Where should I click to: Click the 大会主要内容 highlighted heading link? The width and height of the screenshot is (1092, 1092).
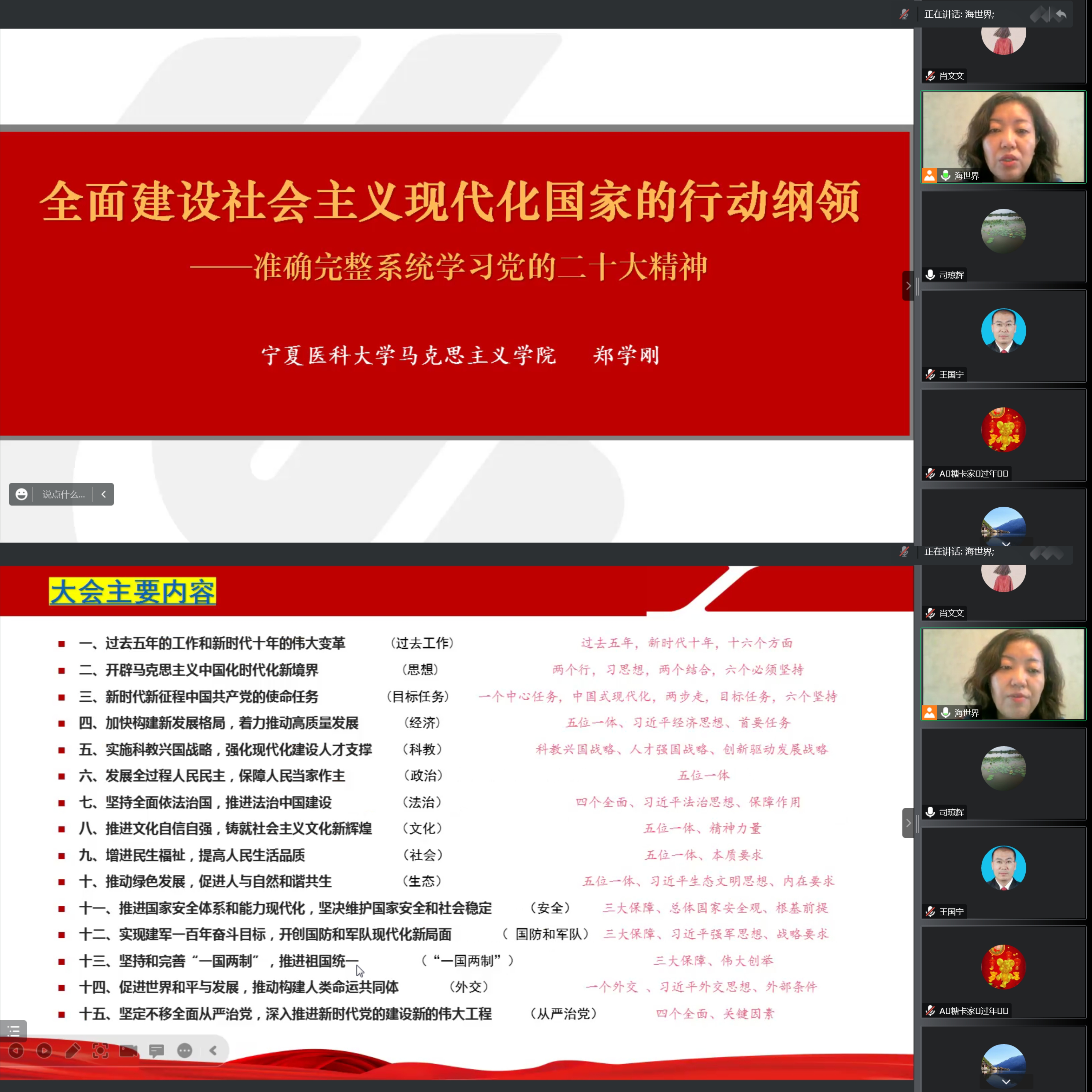tap(132, 592)
